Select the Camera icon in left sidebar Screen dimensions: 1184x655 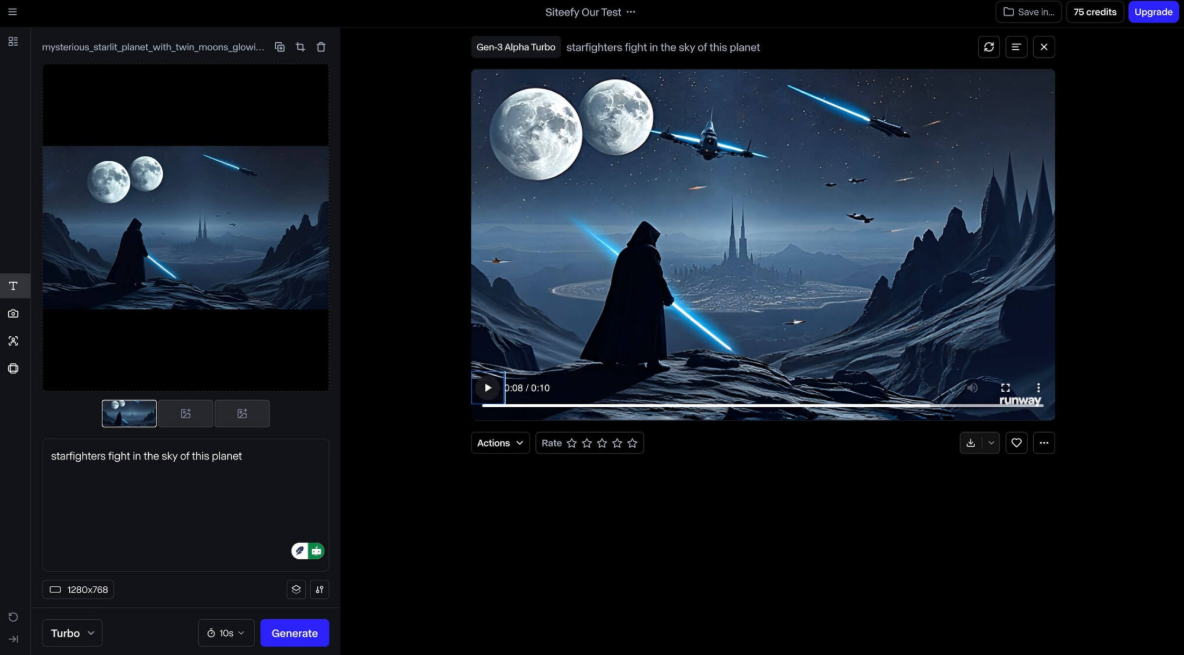click(x=14, y=314)
